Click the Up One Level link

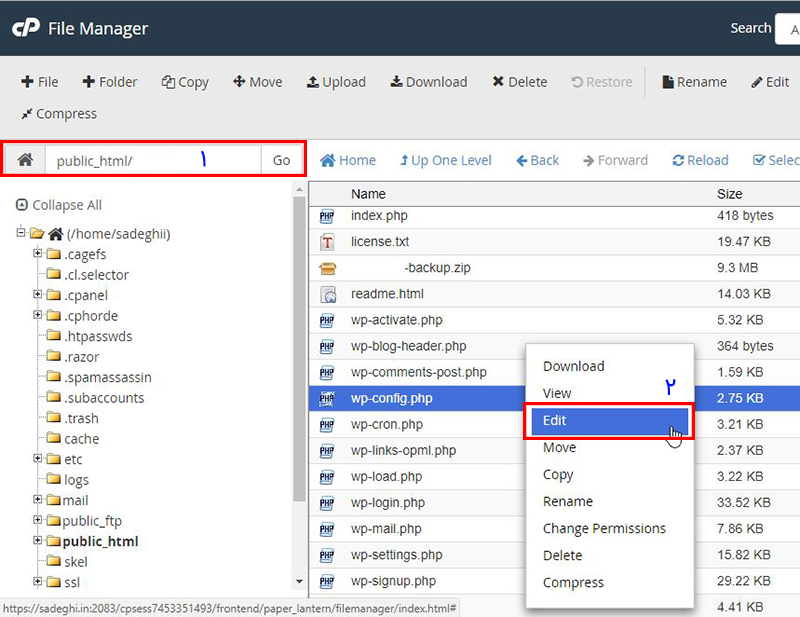(446, 160)
